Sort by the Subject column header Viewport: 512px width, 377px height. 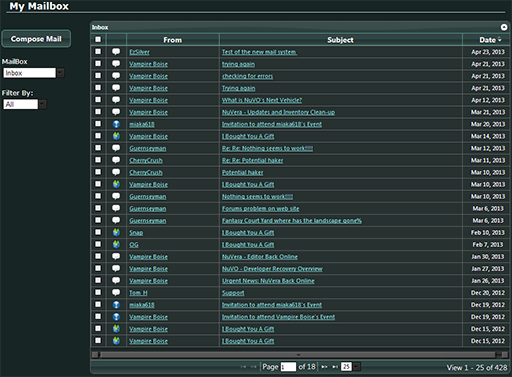(340, 40)
